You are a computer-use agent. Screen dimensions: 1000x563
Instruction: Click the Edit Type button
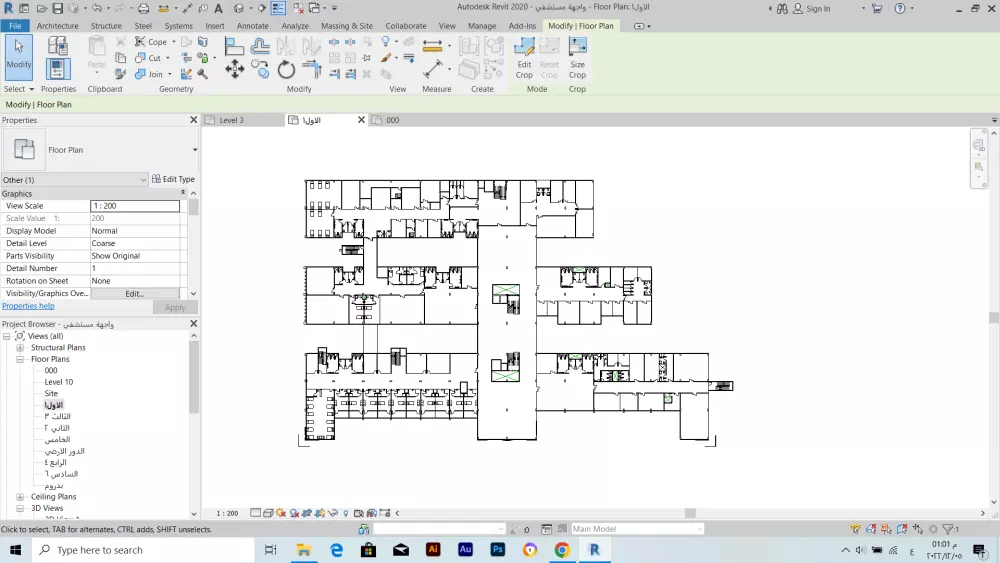point(173,179)
